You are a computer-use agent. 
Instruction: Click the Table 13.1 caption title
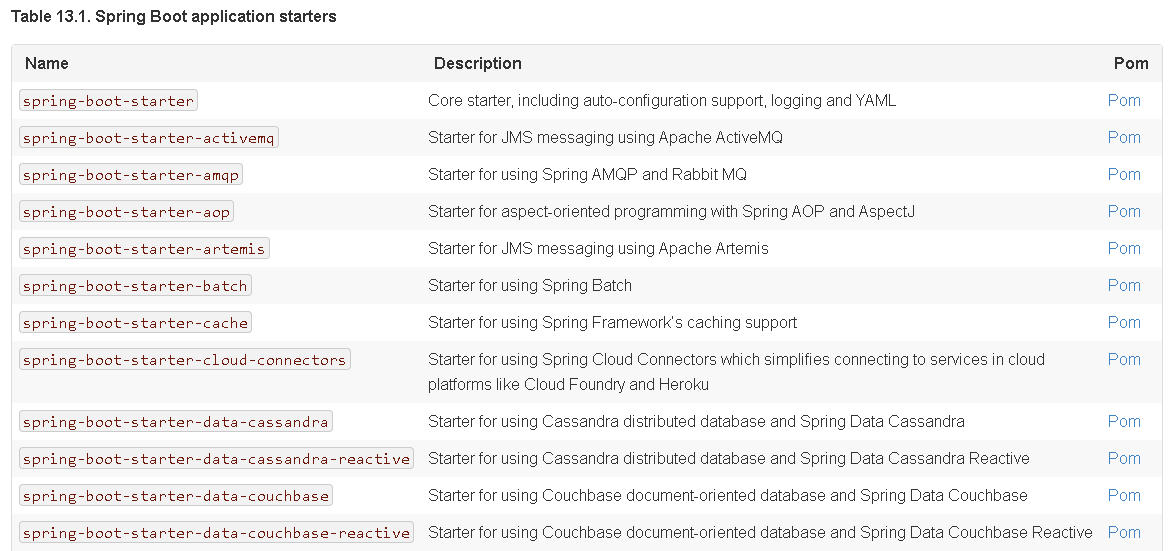[174, 17]
